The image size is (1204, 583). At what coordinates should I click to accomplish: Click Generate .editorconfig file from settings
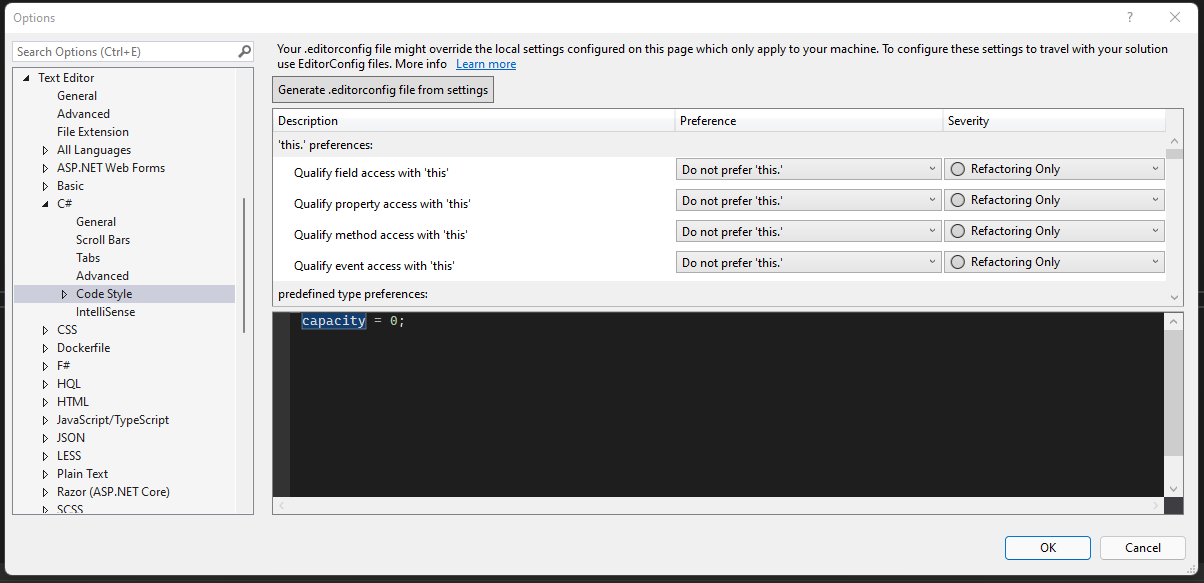(x=382, y=89)
